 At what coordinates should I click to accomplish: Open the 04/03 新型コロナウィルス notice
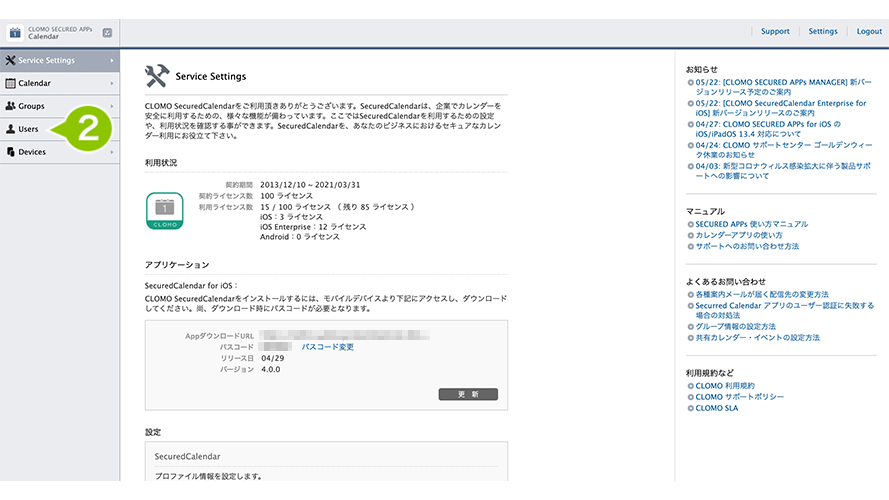pos(783,171)
